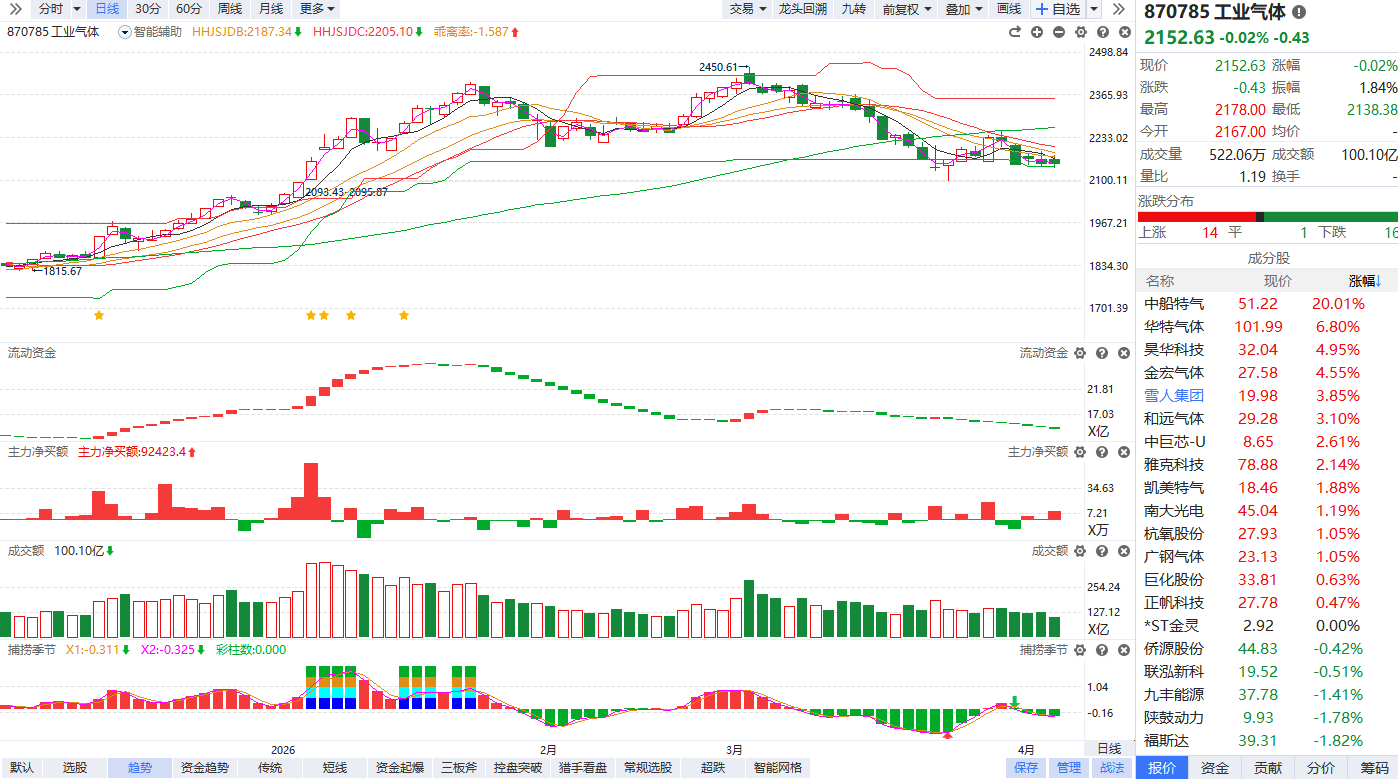Click the plus icon in the chart toolbar
Screen dimensions: 1398x779
pos(1037,32)
